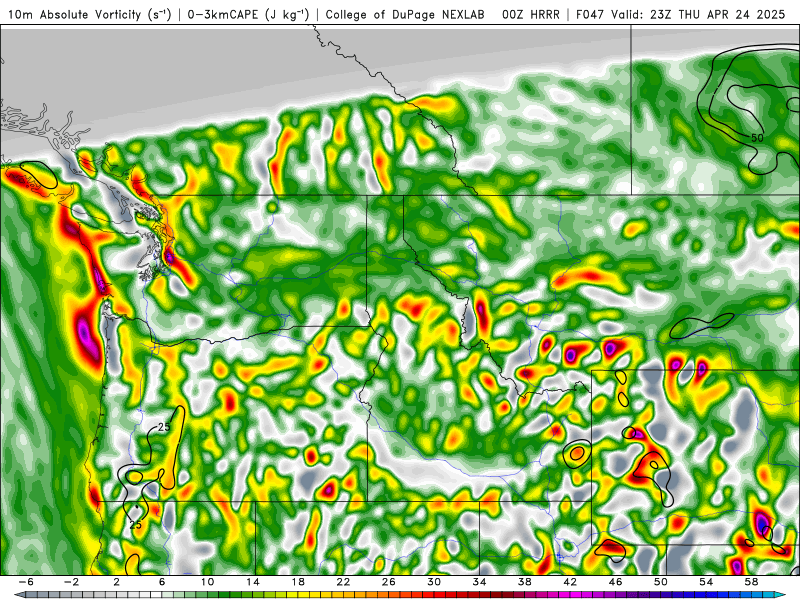
Task: Click the "46" colorbar value
Action: coord(615,582)
